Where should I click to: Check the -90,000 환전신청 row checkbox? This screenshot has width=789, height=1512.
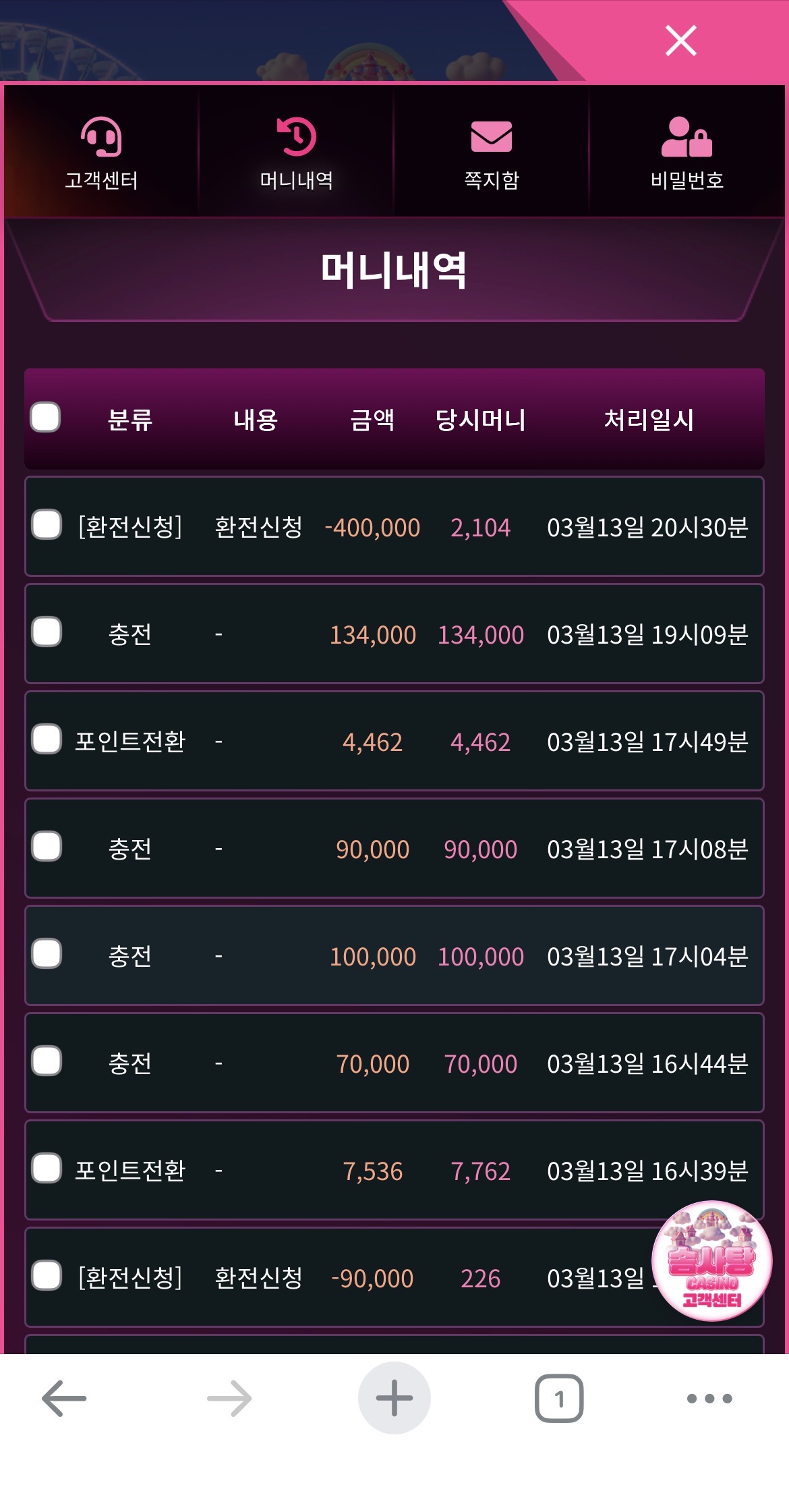coord(47,1275)
